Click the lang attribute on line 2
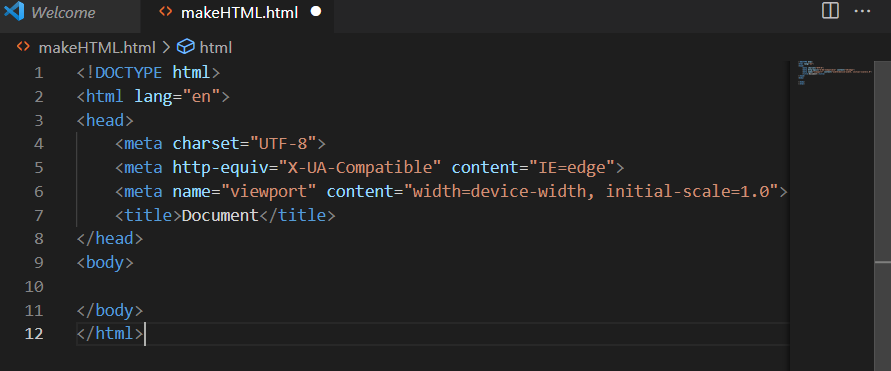Viewport: 891px width, 371px height. (153, 97)
